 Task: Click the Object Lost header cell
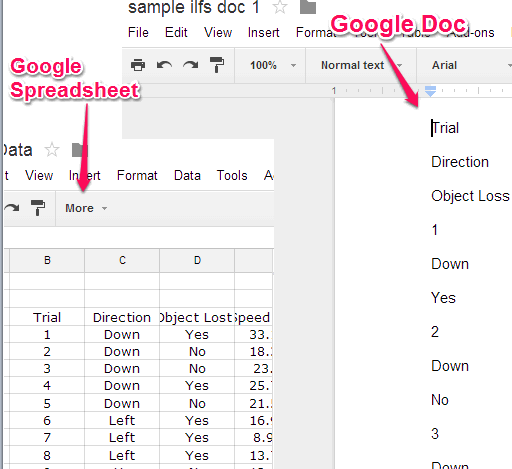[197, 317]
